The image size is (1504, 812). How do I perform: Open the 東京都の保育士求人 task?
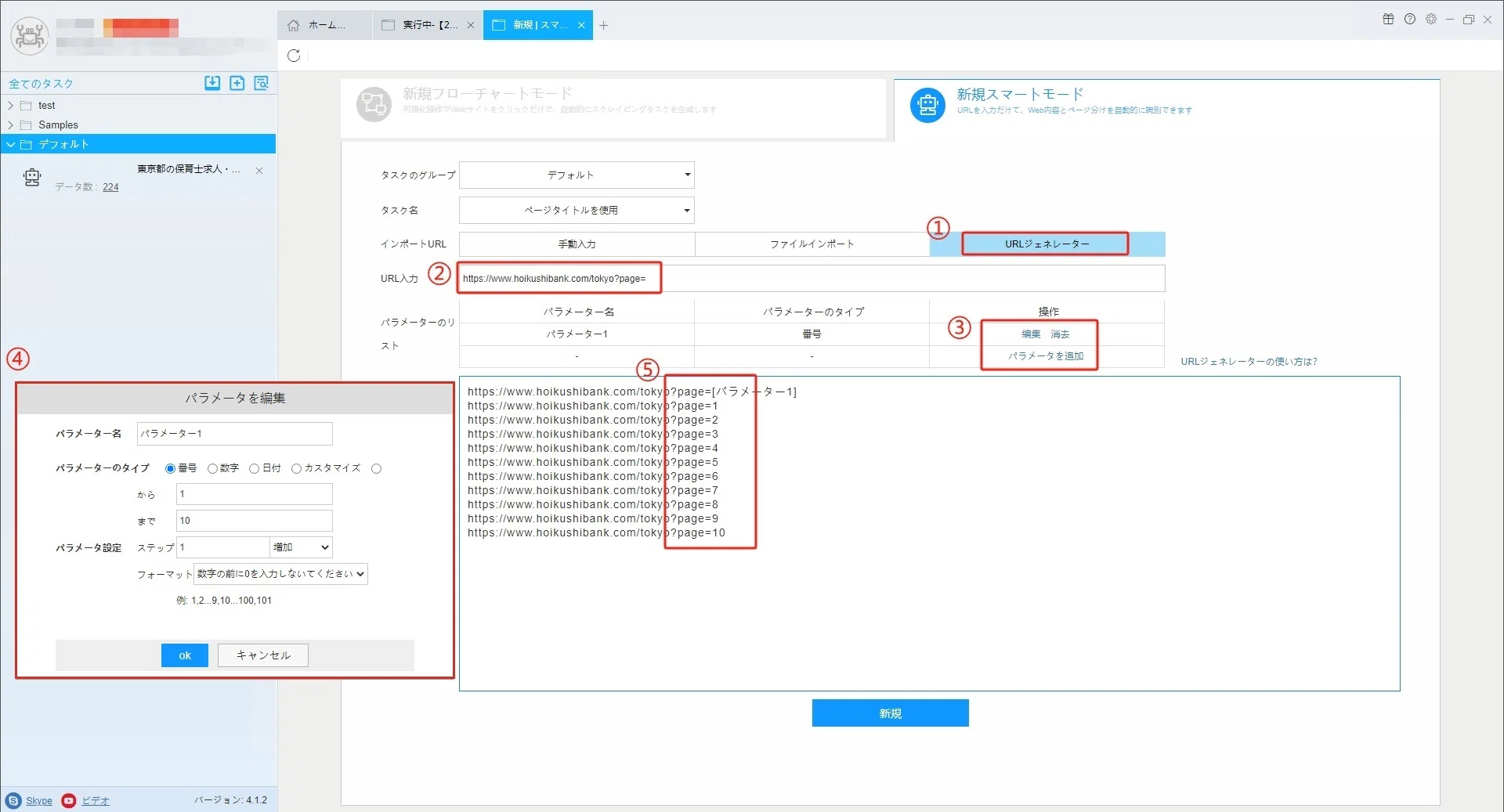(188, 169)
